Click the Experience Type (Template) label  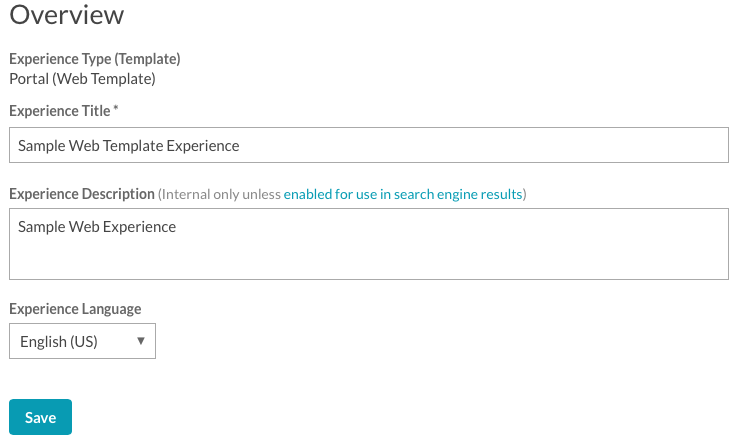click(95, 59)
